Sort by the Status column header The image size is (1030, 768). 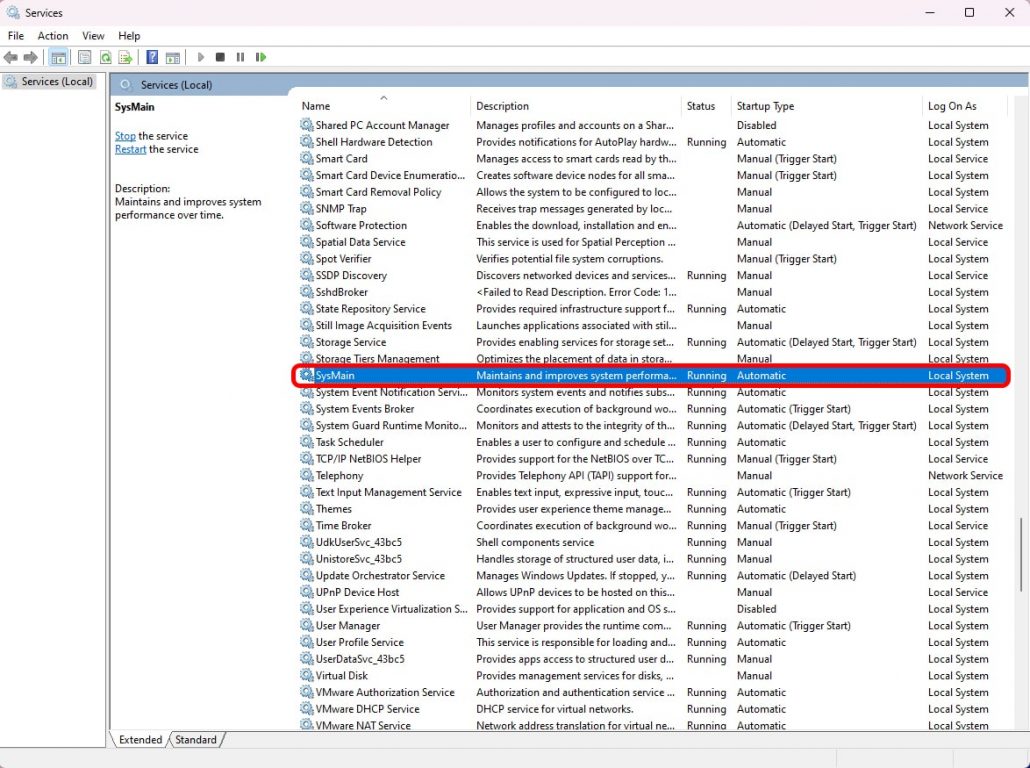tap(702, 106)
